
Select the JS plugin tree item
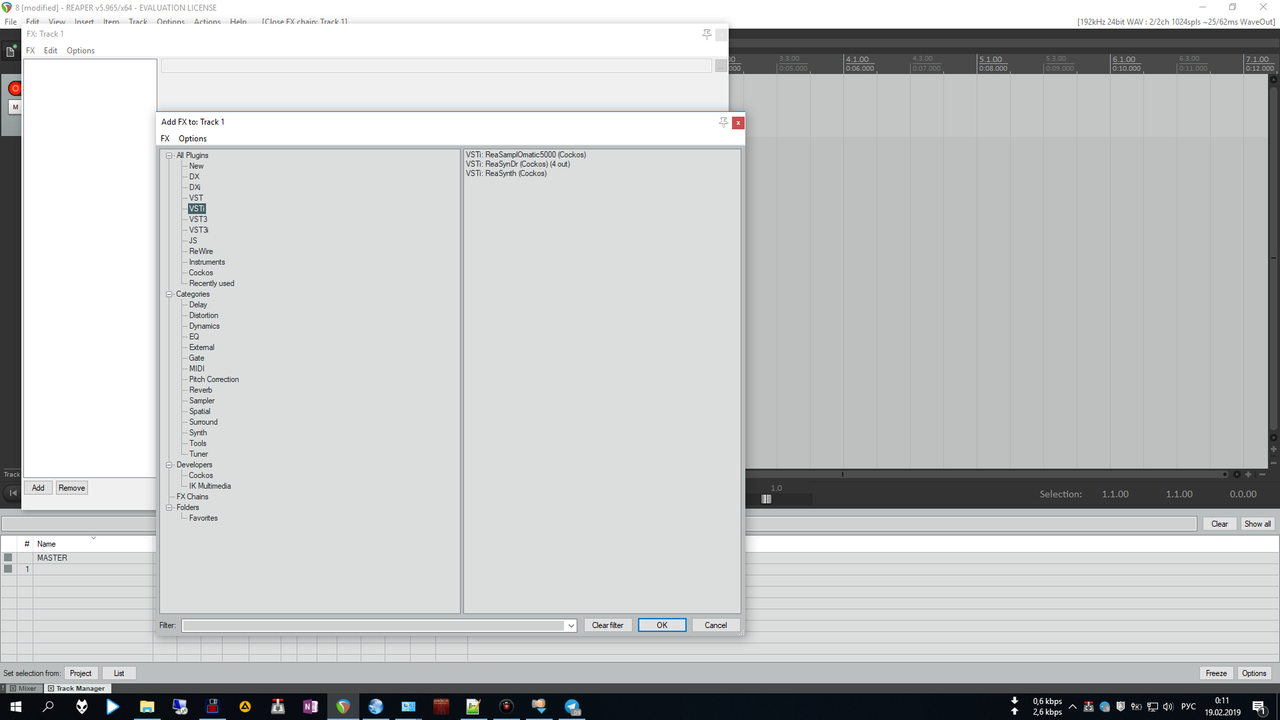pyautogui.click(x=193, y=241)
